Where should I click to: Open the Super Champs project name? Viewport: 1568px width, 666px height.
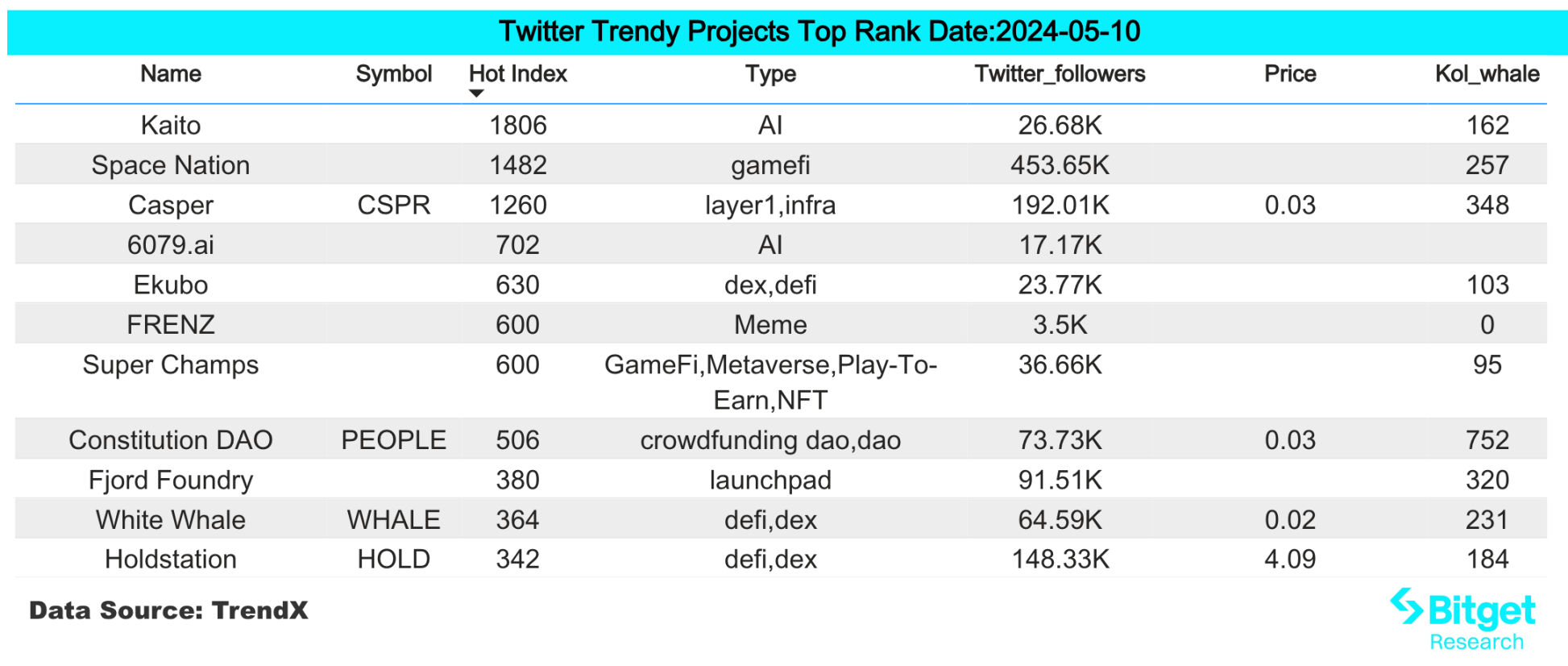[x=171, y=365]
